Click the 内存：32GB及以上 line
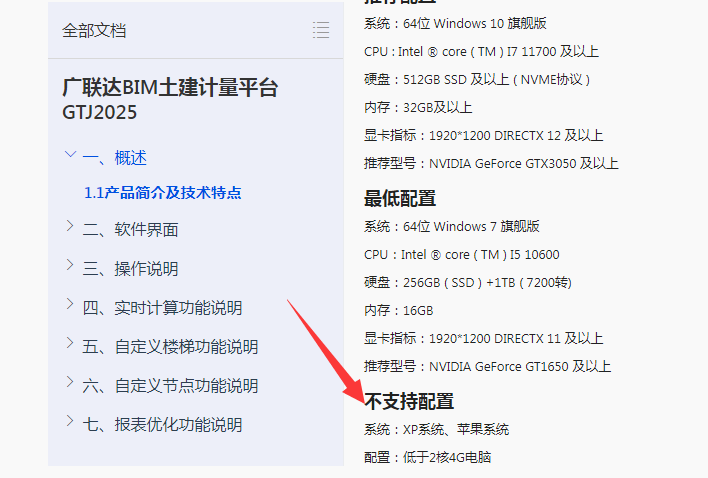This screenshot has width=708, height=478. point(418,107)
